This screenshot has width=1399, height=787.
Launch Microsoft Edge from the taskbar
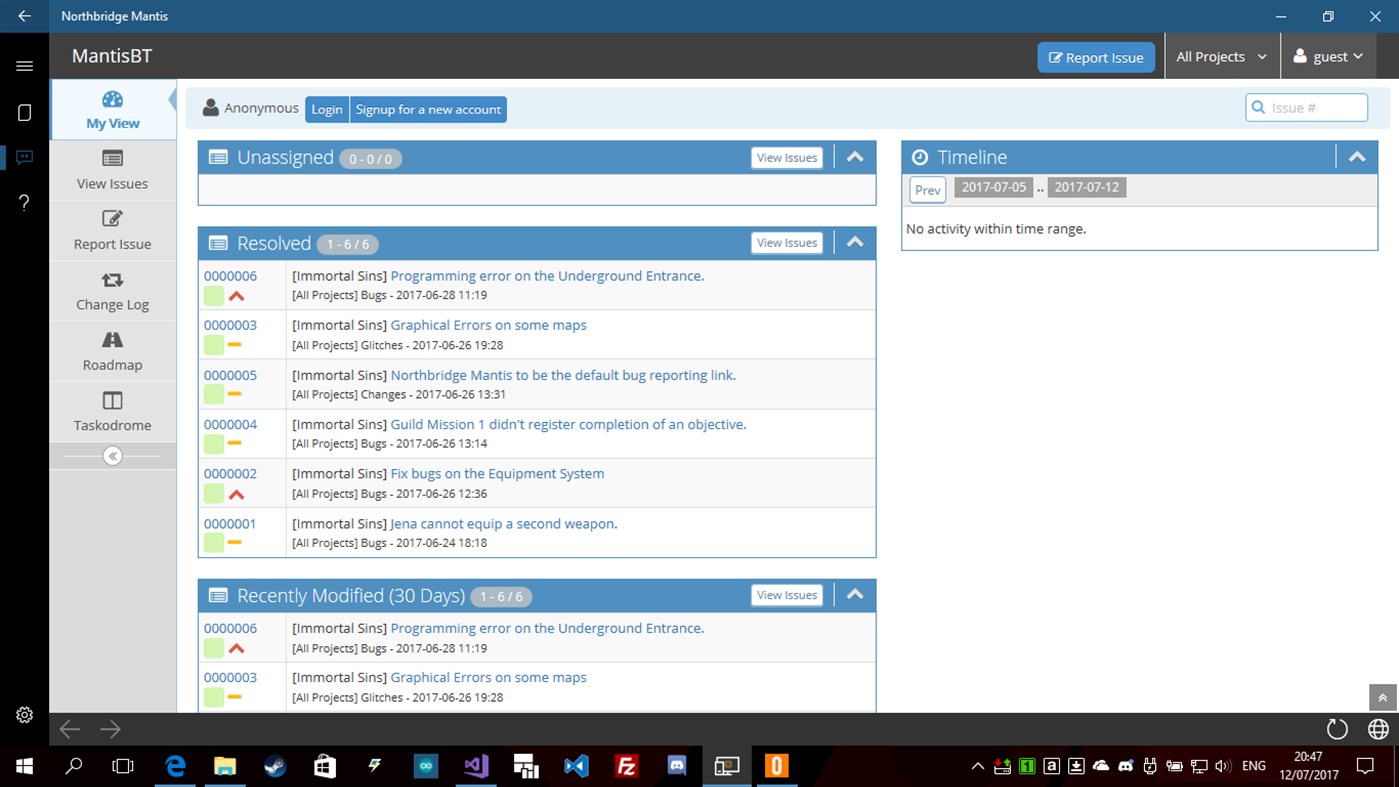[x=176, y=767]
